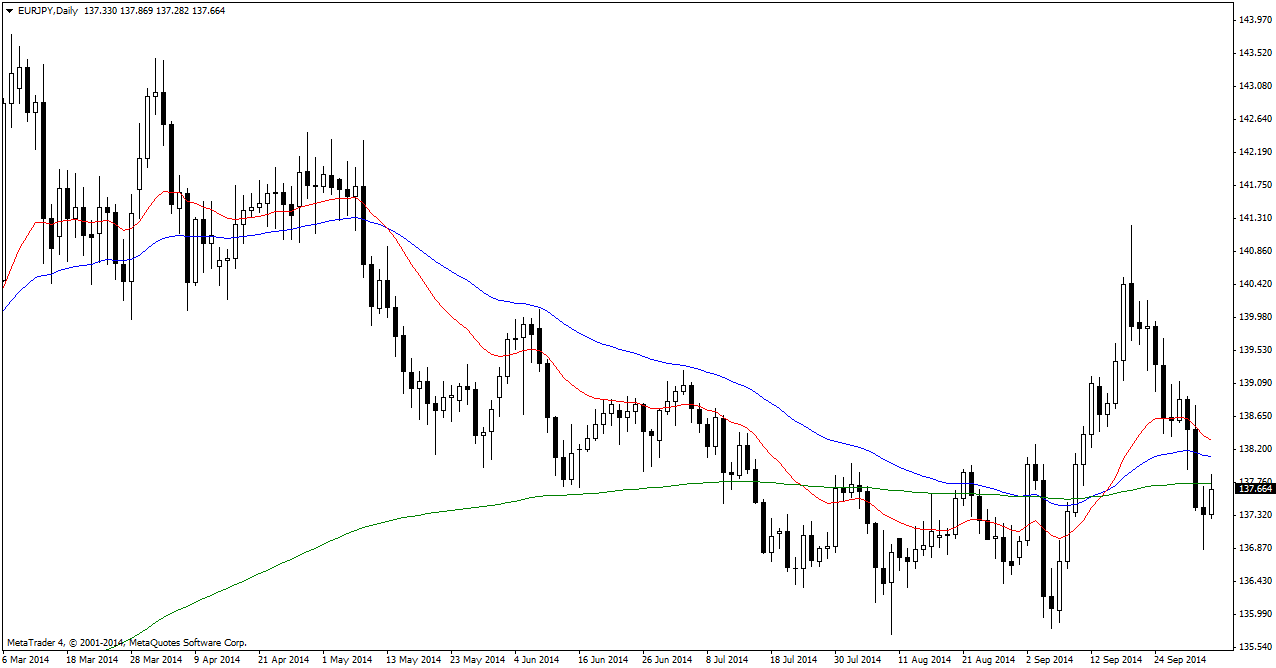This screenshot has width=1276, height=668.
Task: Select the 1 May 2014 date marker
Action: point(345,660)
